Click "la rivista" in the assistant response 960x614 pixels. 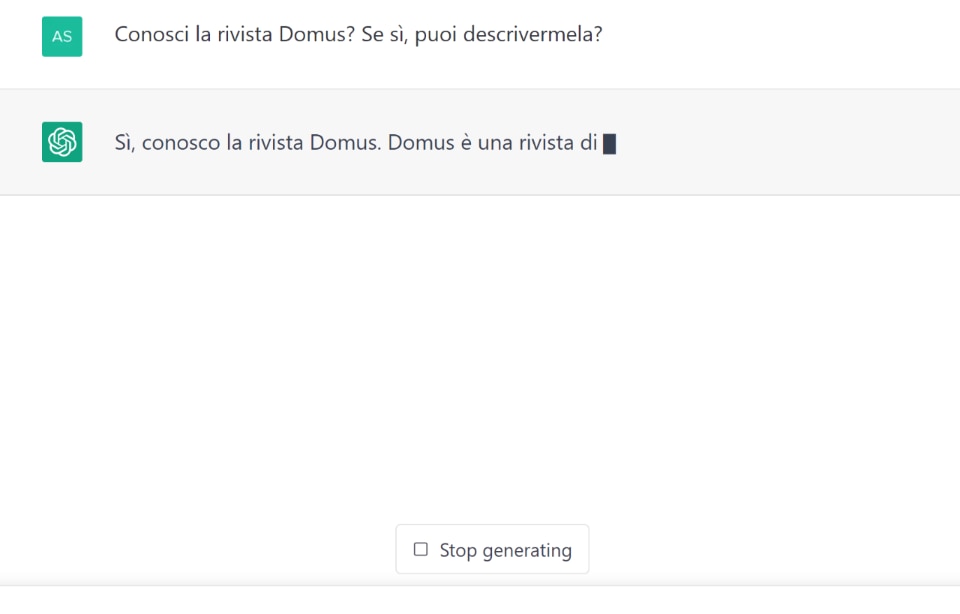click(264, 143)
